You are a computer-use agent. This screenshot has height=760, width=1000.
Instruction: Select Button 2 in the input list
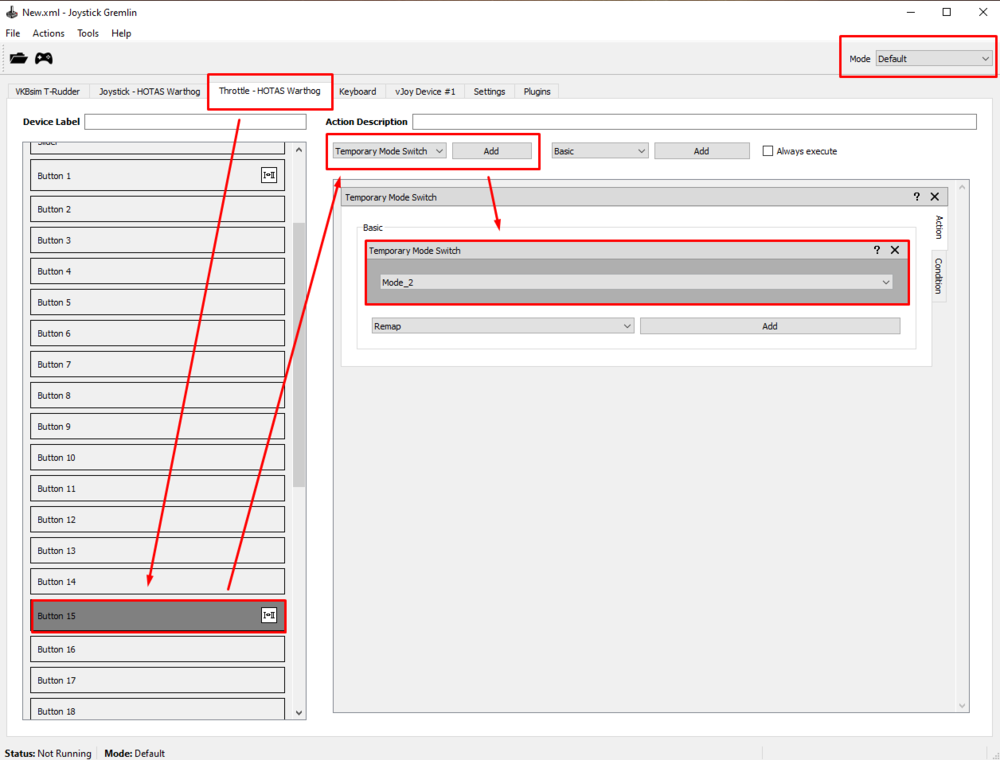(x=158, y=209)
